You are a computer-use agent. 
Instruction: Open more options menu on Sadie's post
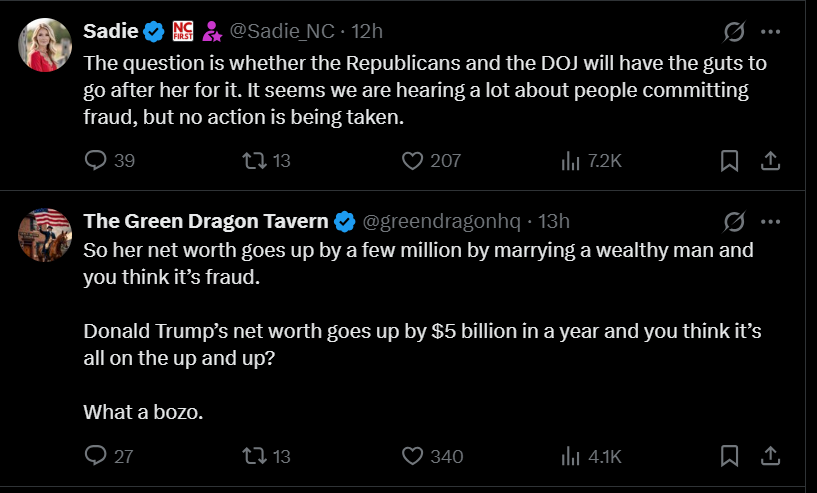click(770, 31)
